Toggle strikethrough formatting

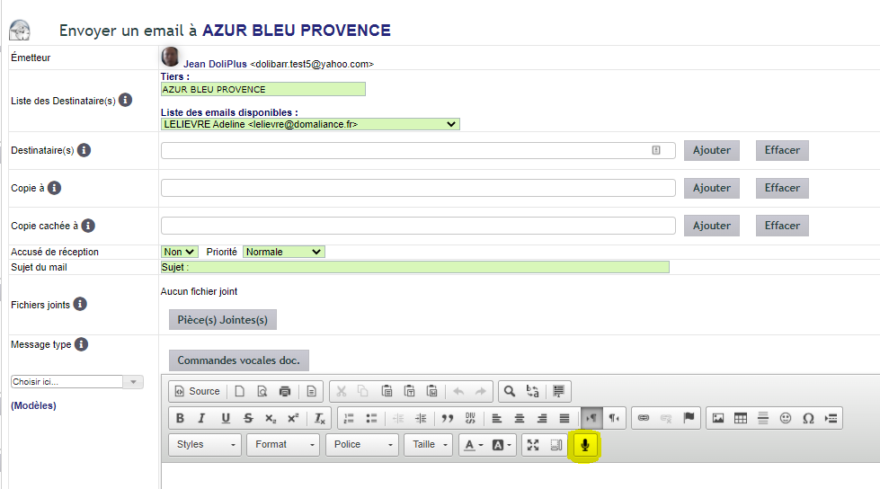(248, 418)
